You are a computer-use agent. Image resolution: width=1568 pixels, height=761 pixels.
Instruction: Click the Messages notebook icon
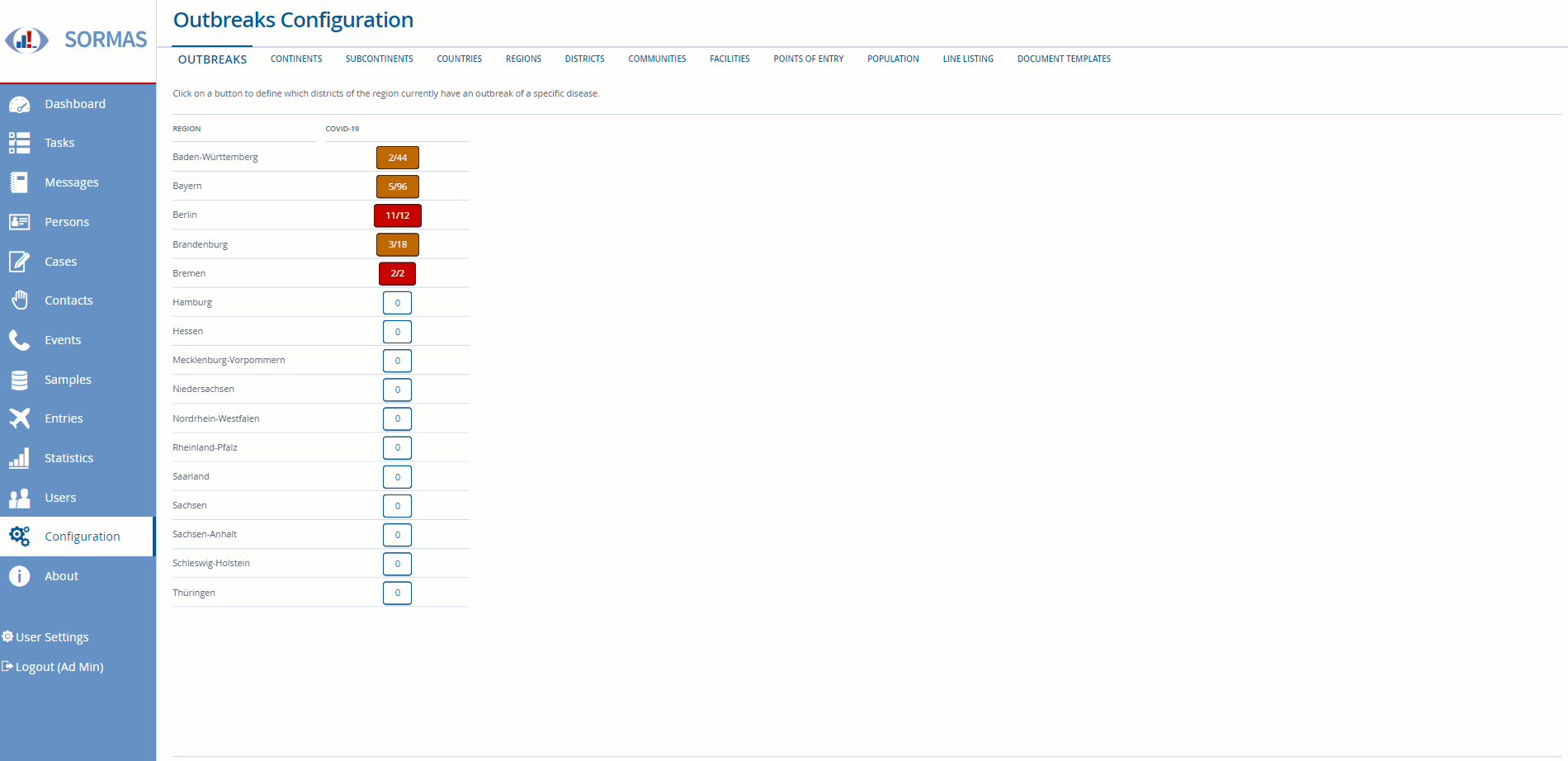20,182
